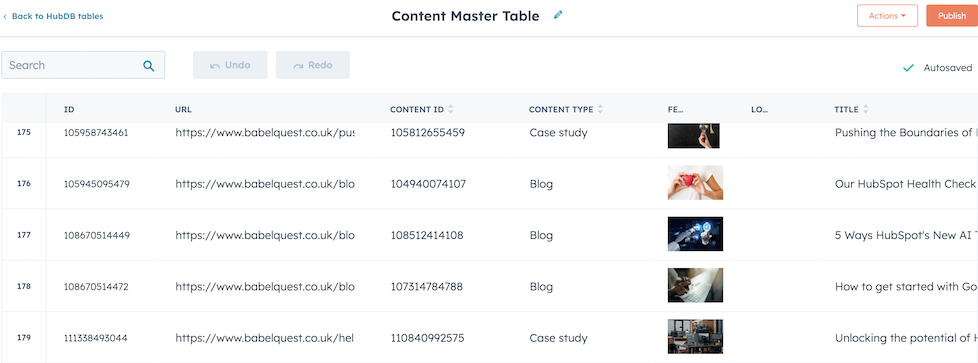Click the search magnifier icon
Image resolution: width=978 pixels, height=363 pixels.
148,65
